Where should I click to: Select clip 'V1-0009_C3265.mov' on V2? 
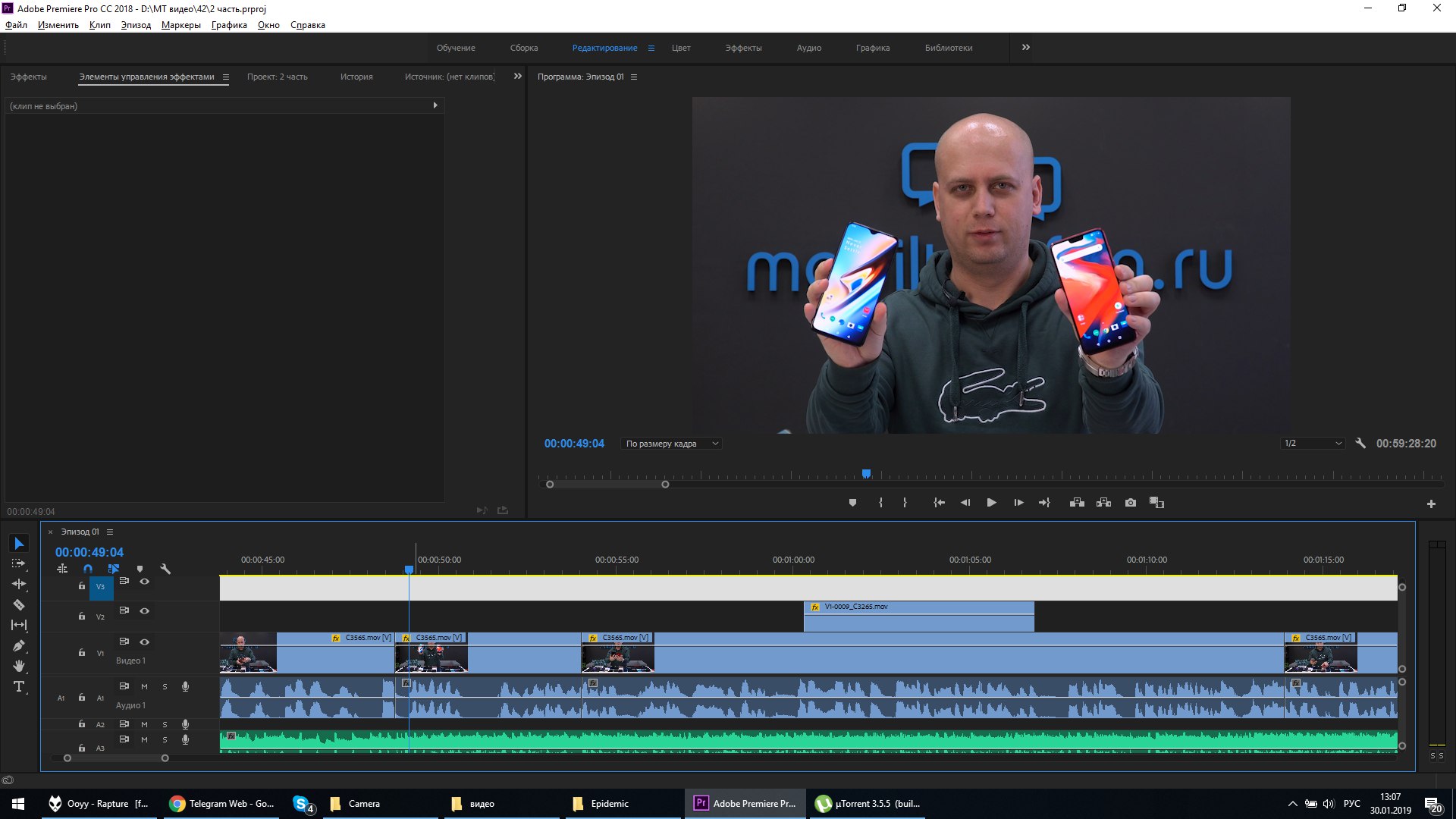pos(918,617)
